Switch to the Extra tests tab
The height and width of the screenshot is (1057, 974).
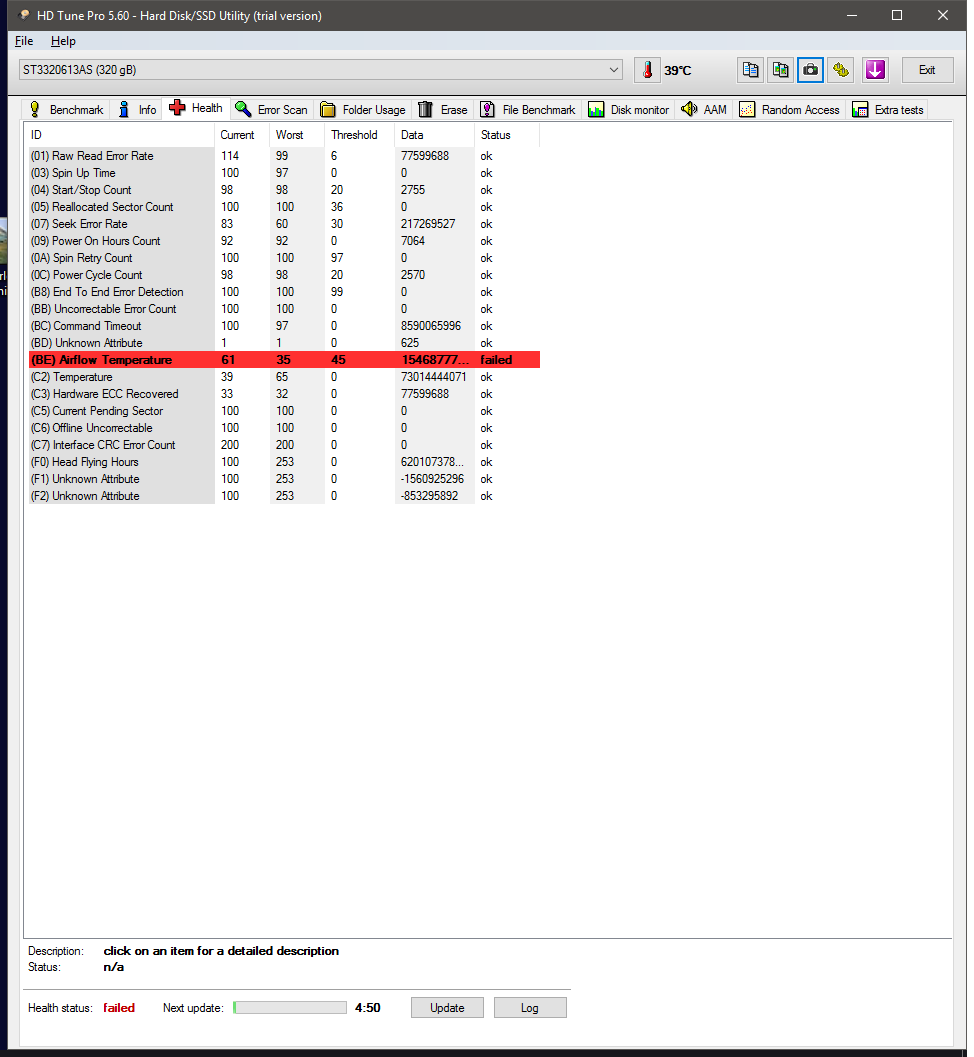(887, 110)
